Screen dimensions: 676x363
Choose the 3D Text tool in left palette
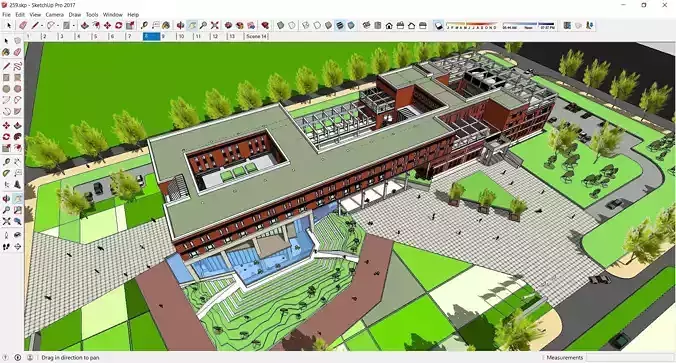pos(17,185)
